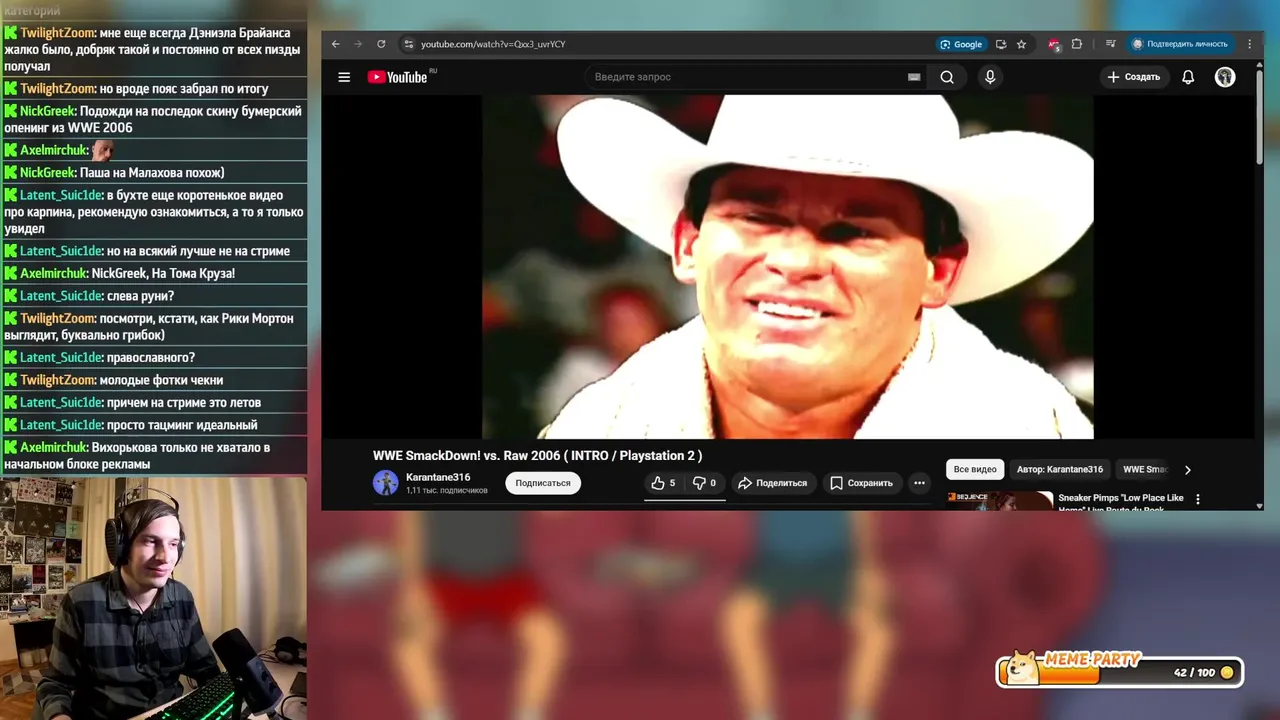Show next chips with right arrow
This screenshot has height=720, width=1280.
(1188, 469)
